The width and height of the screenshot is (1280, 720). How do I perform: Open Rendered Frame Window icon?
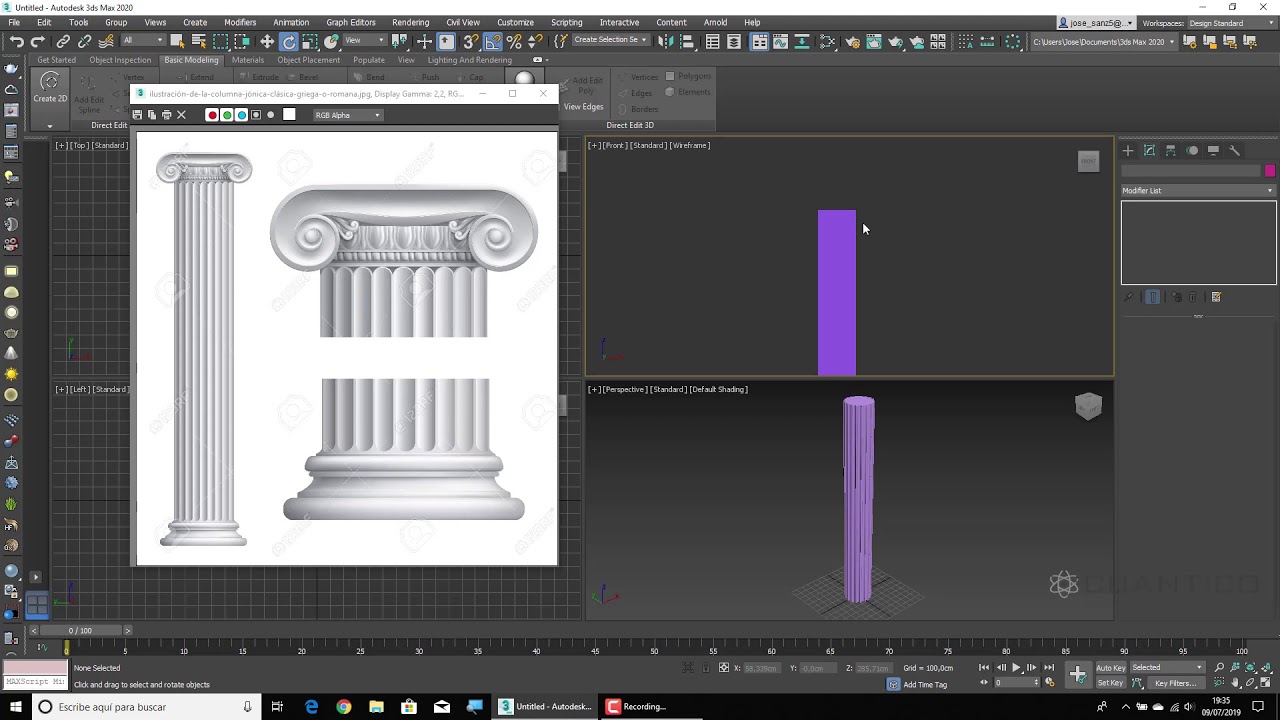[x=874, y=41]
